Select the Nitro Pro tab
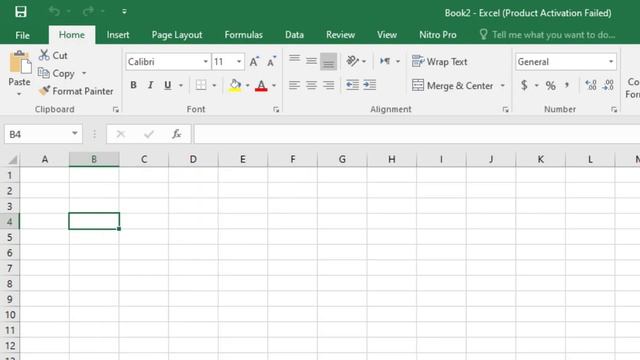This screenshot has height=360, width=640. coord(438,35)
